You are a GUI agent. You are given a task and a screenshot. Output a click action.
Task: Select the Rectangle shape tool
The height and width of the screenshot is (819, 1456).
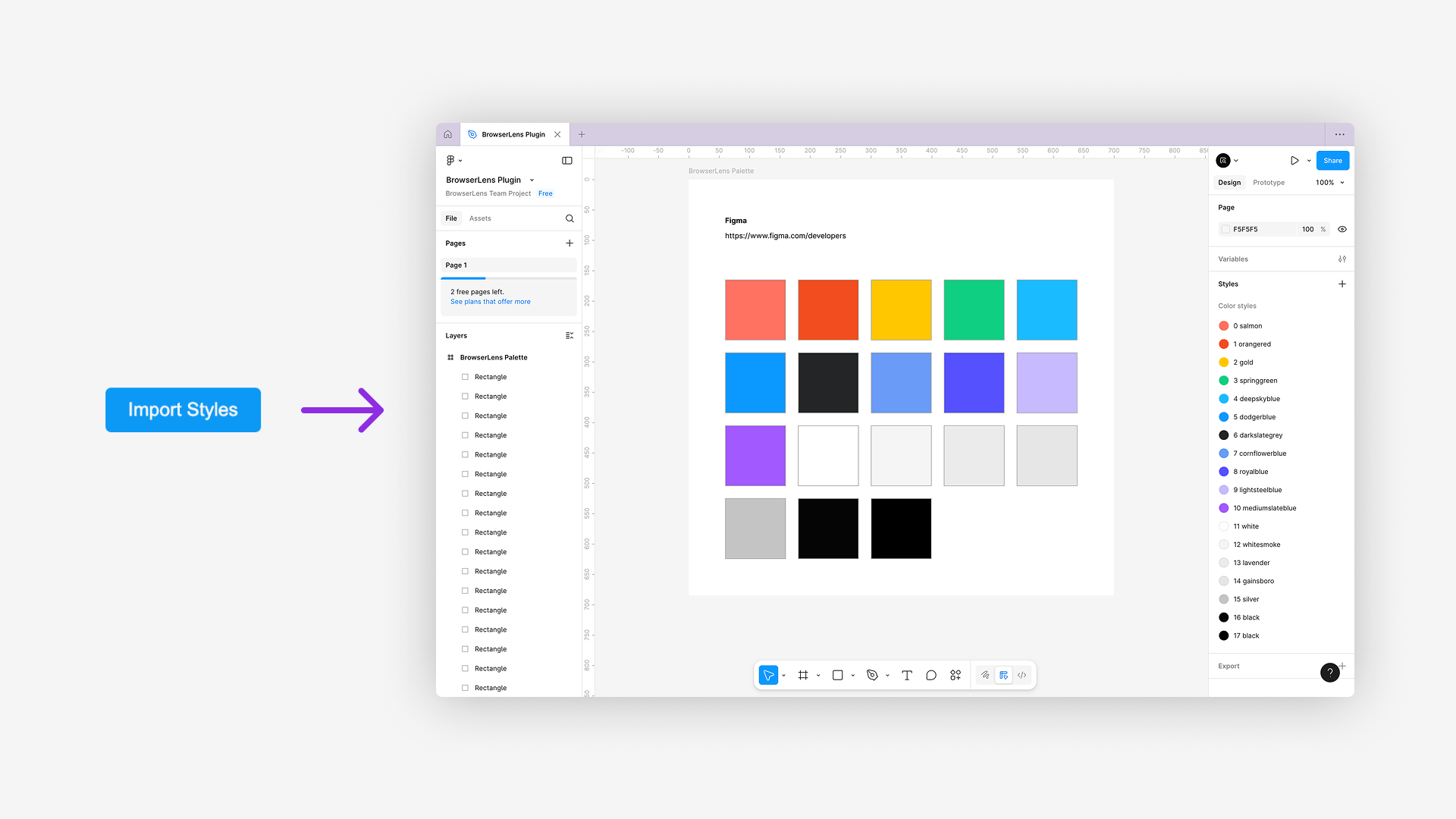pyautogui.click(x=838, y=675)
